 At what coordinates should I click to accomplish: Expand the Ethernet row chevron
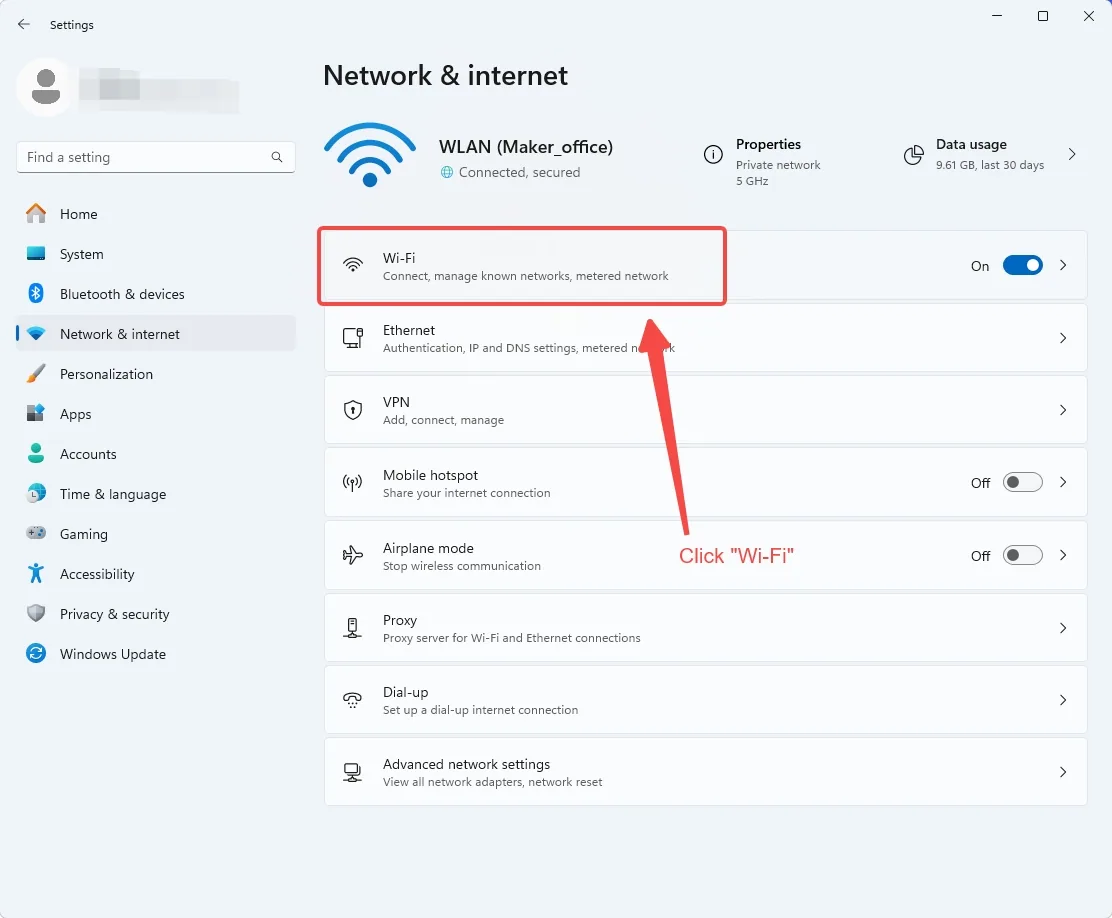pyautogui.click(x=1062, y=338)
